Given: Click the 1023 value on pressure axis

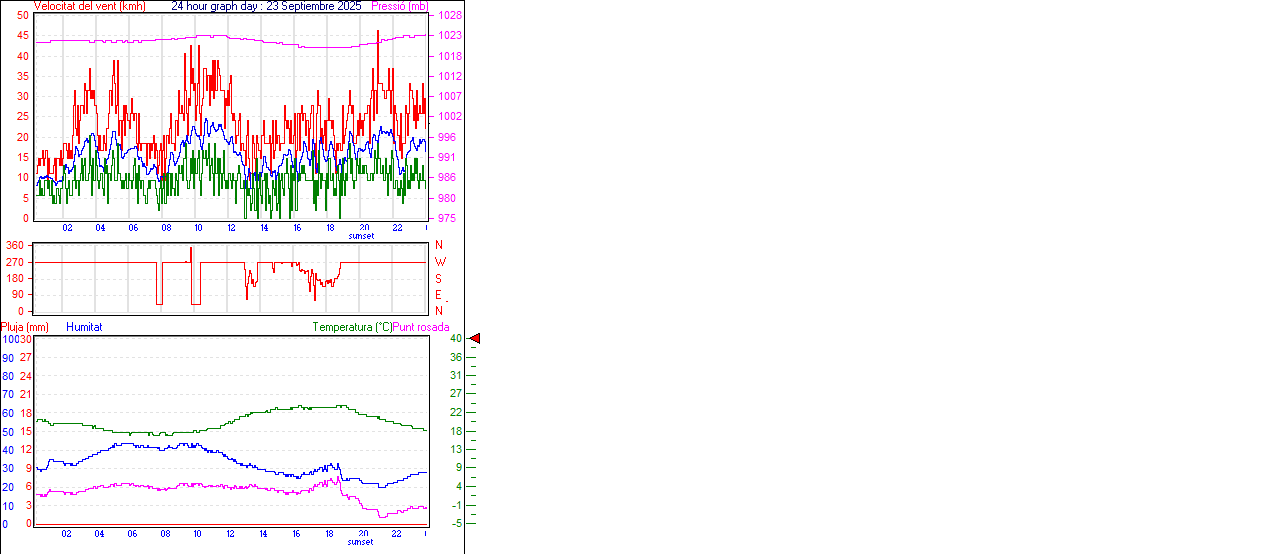Looking at the screenshot, I should click(x=449, y=35).
